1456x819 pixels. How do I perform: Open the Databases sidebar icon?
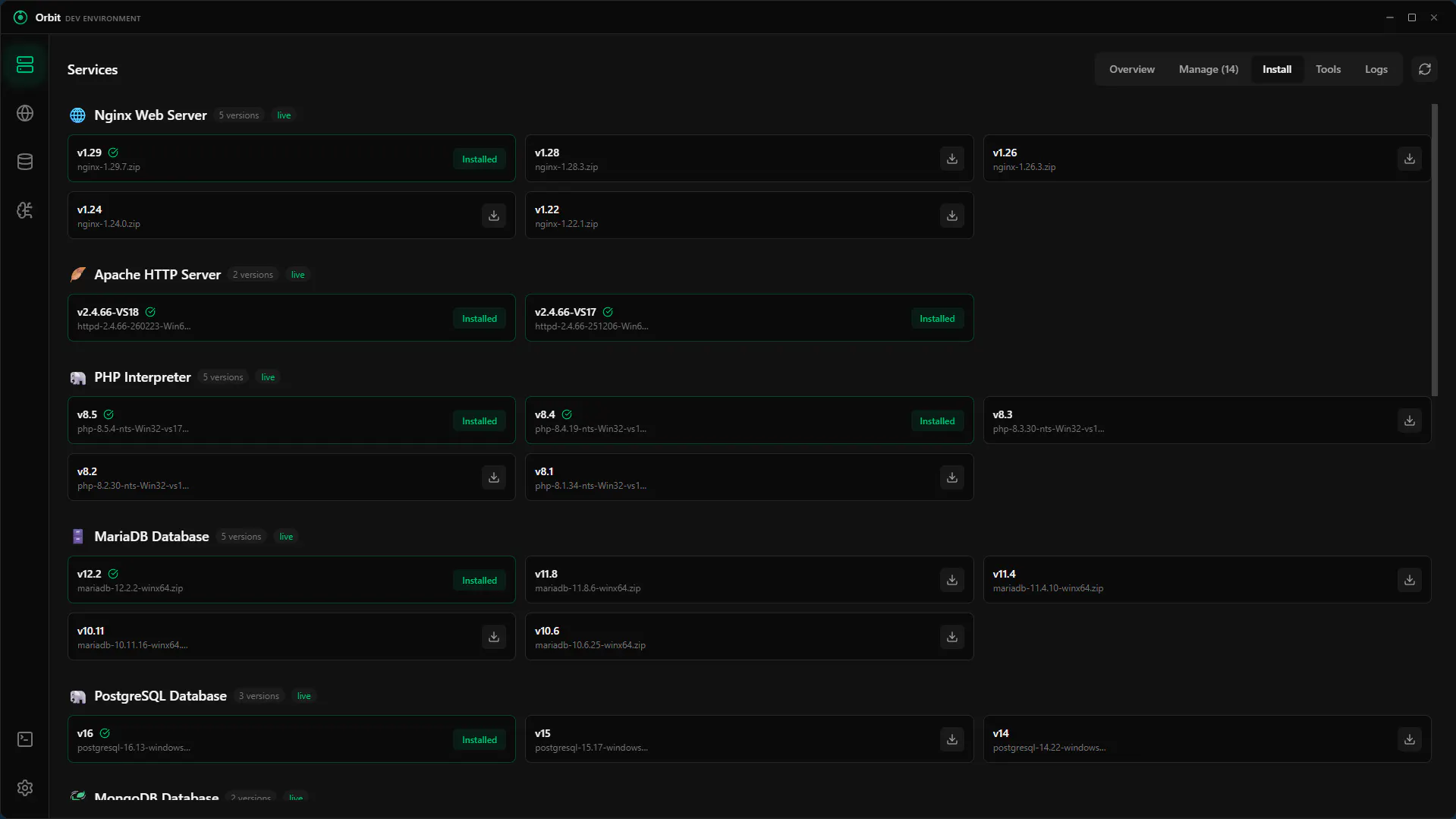(25, 162)
